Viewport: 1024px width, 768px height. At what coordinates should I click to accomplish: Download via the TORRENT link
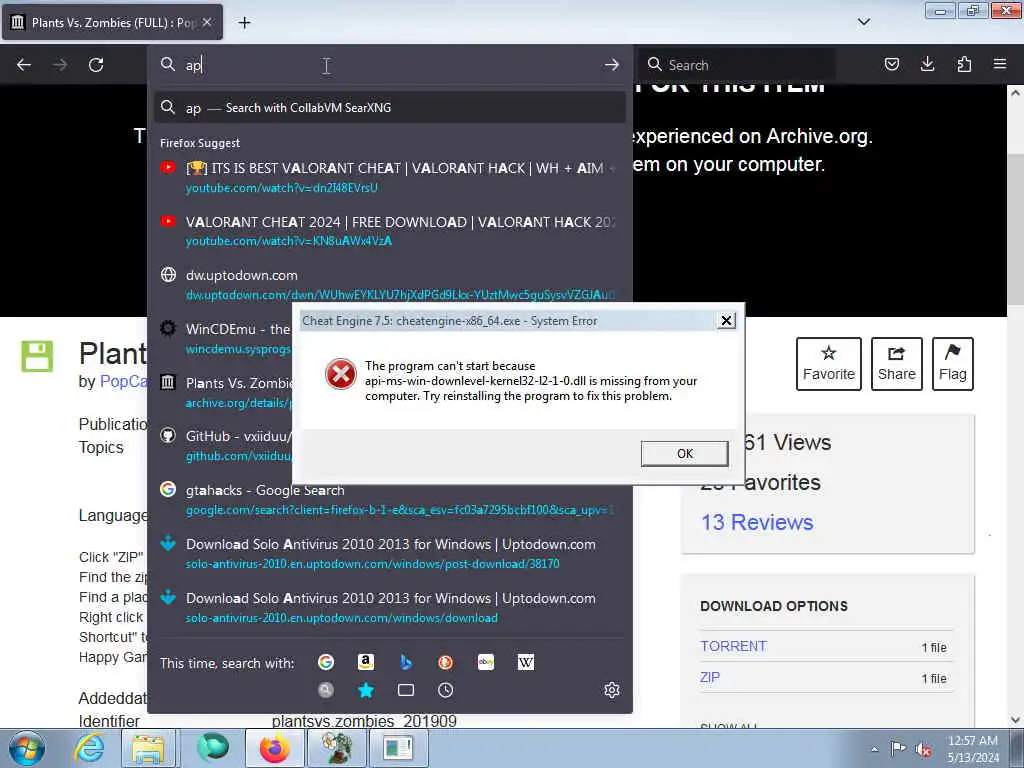coord(733,646)
